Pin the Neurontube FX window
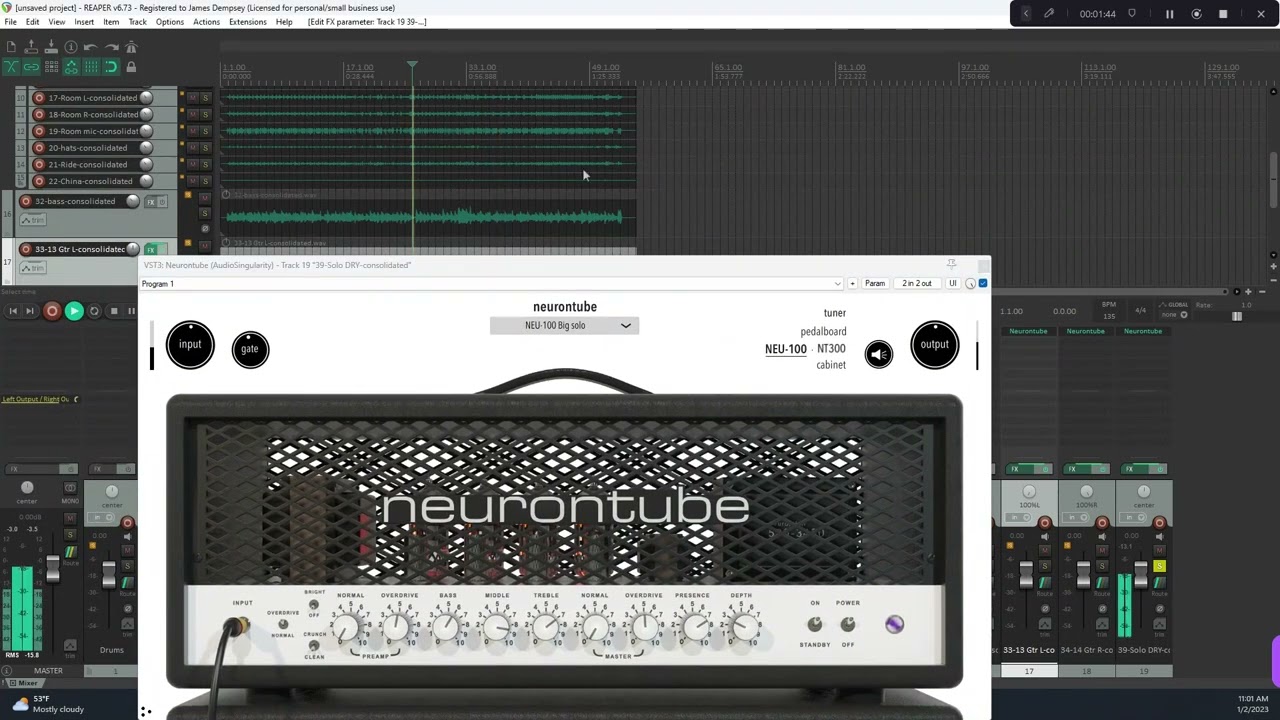 pyautogui.click(x=951, y=264)
